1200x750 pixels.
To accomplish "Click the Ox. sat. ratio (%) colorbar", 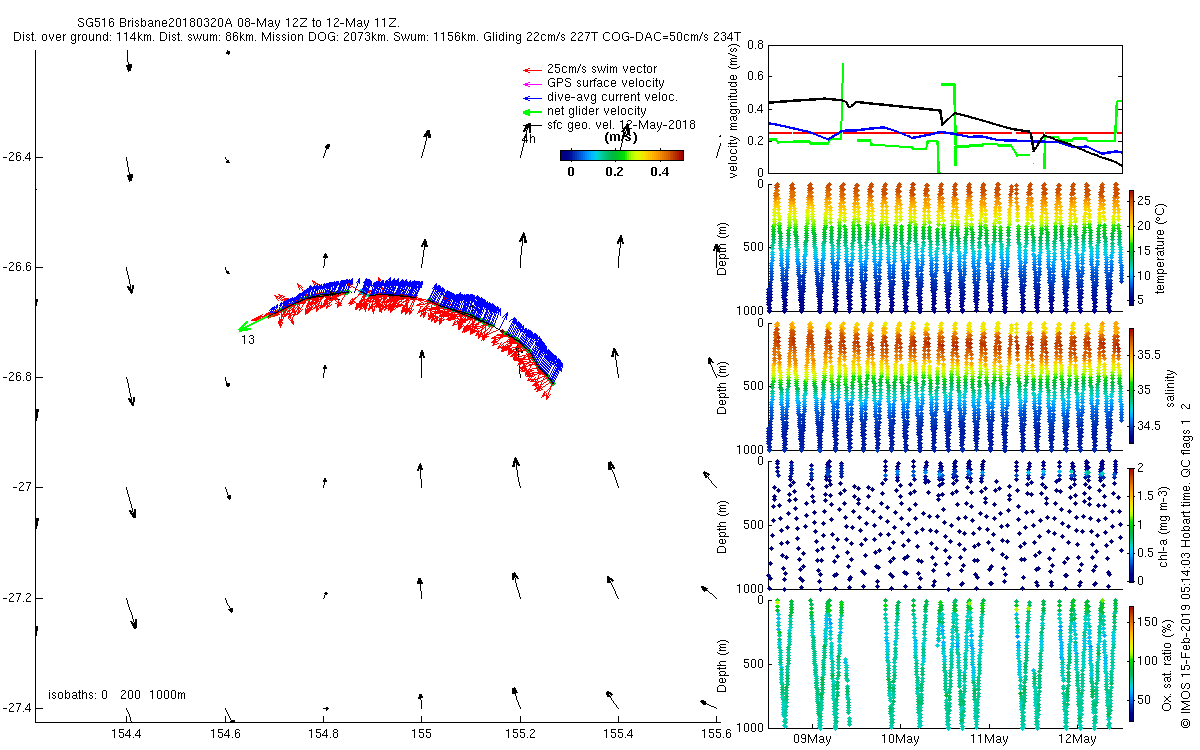I will [1132, 660].
